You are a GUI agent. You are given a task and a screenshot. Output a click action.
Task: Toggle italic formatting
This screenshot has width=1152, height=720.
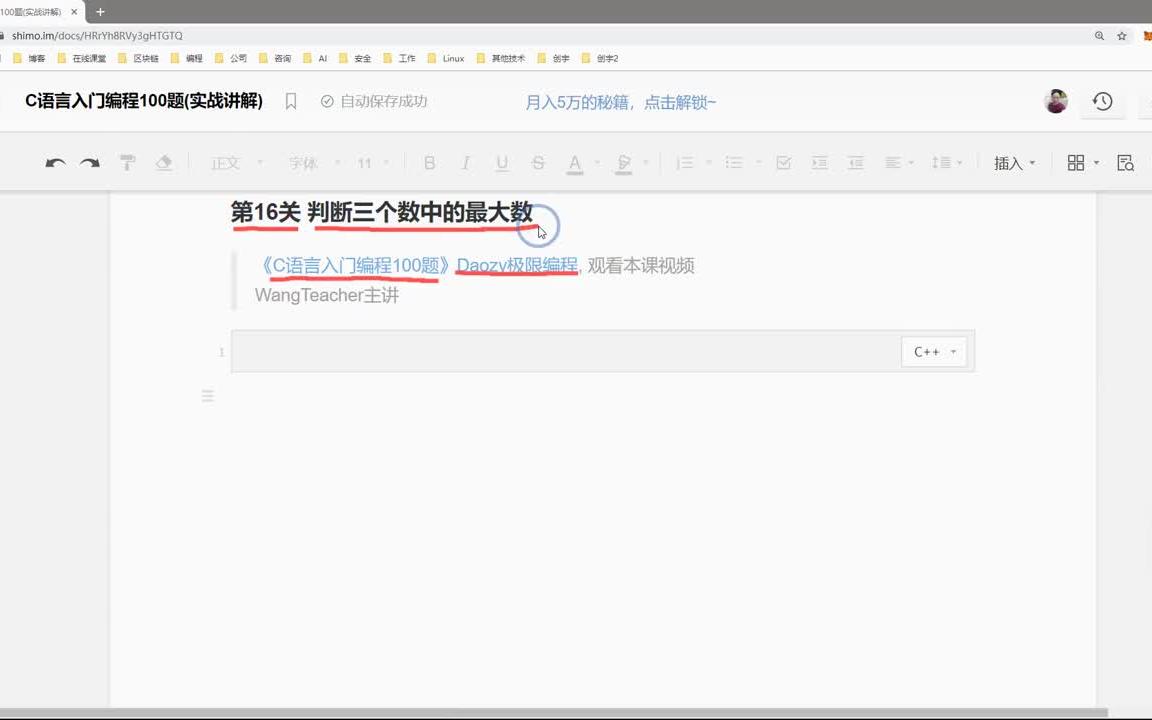465,162
